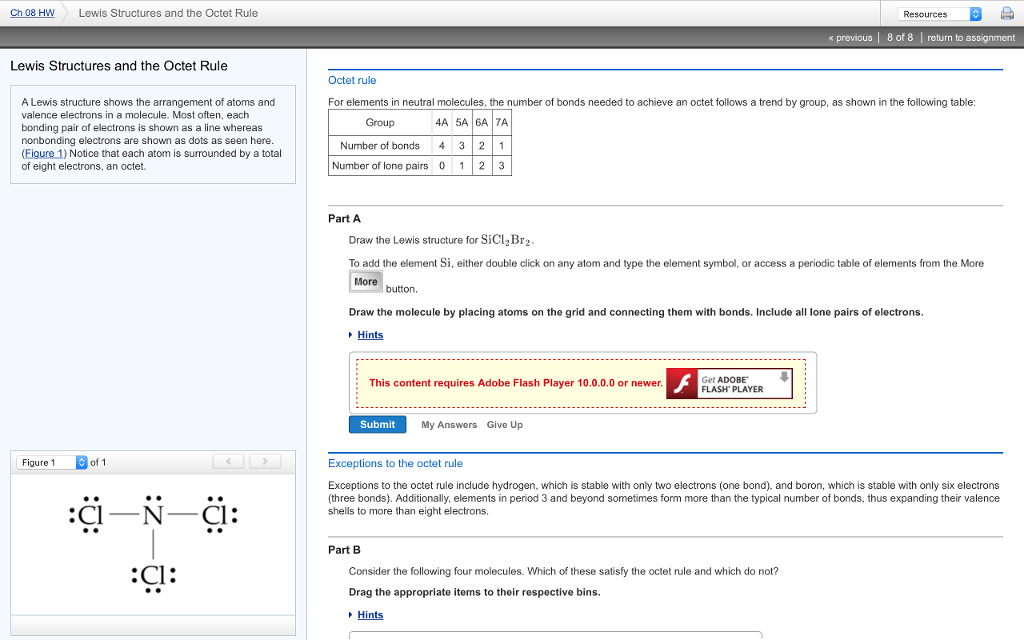1024x640 pixels.
Task: Go to the previous problem link
Action: click(850, 38)
